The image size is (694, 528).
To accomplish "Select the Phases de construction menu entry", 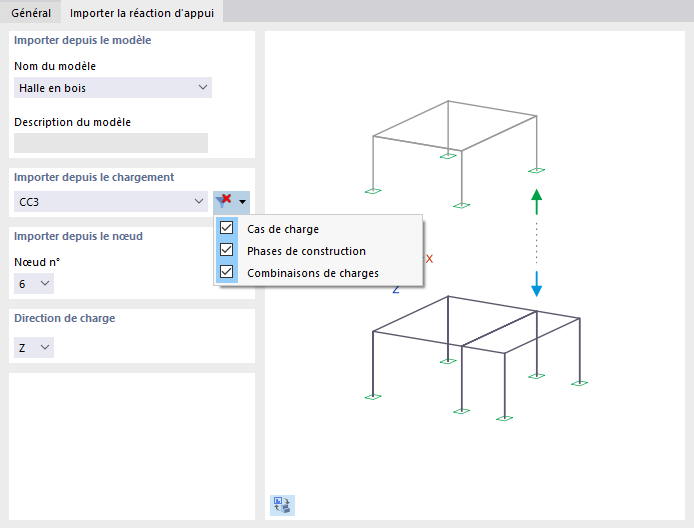I will coord(319,251).
